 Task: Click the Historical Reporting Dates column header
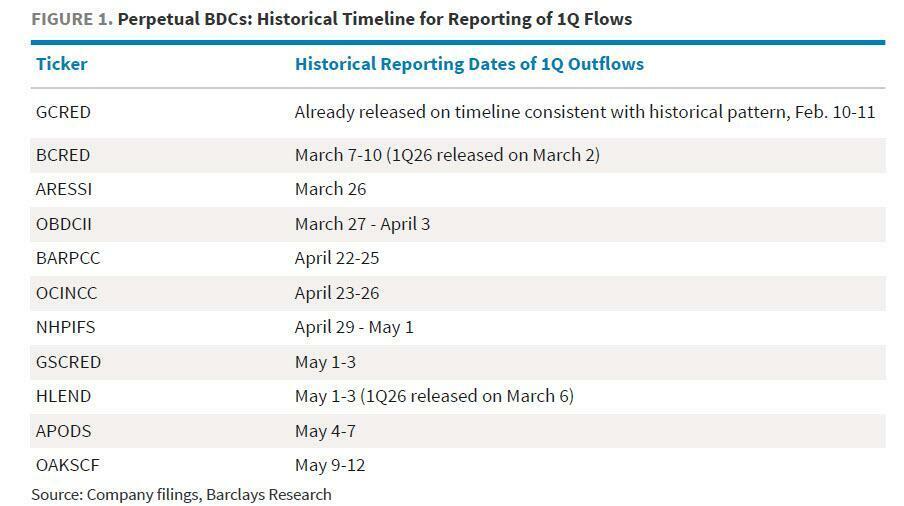[469, 64]
